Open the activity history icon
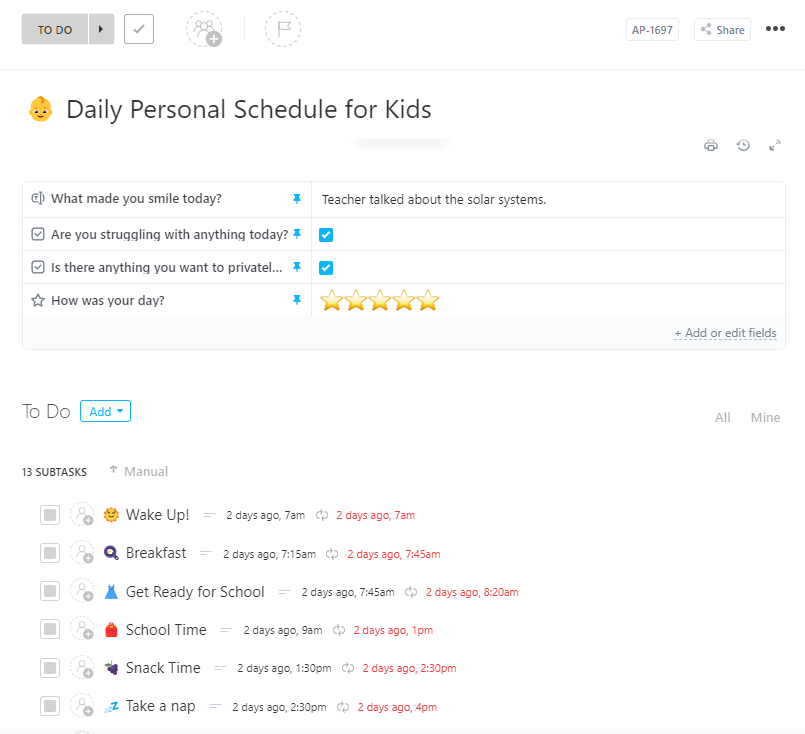 (743, 145)
